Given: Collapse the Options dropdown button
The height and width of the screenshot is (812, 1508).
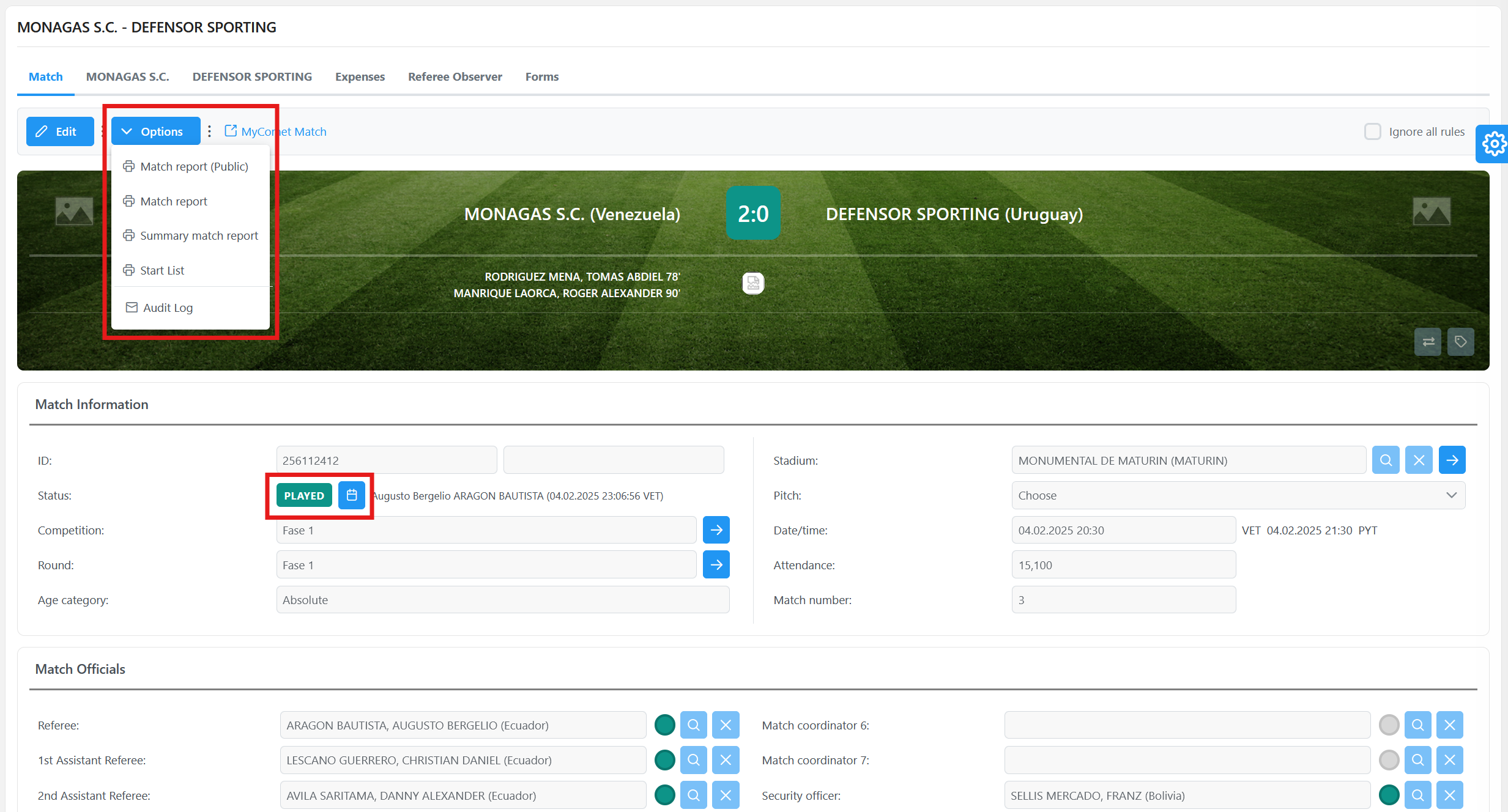Looking at the screenshot, I should [x=155, y=131].
